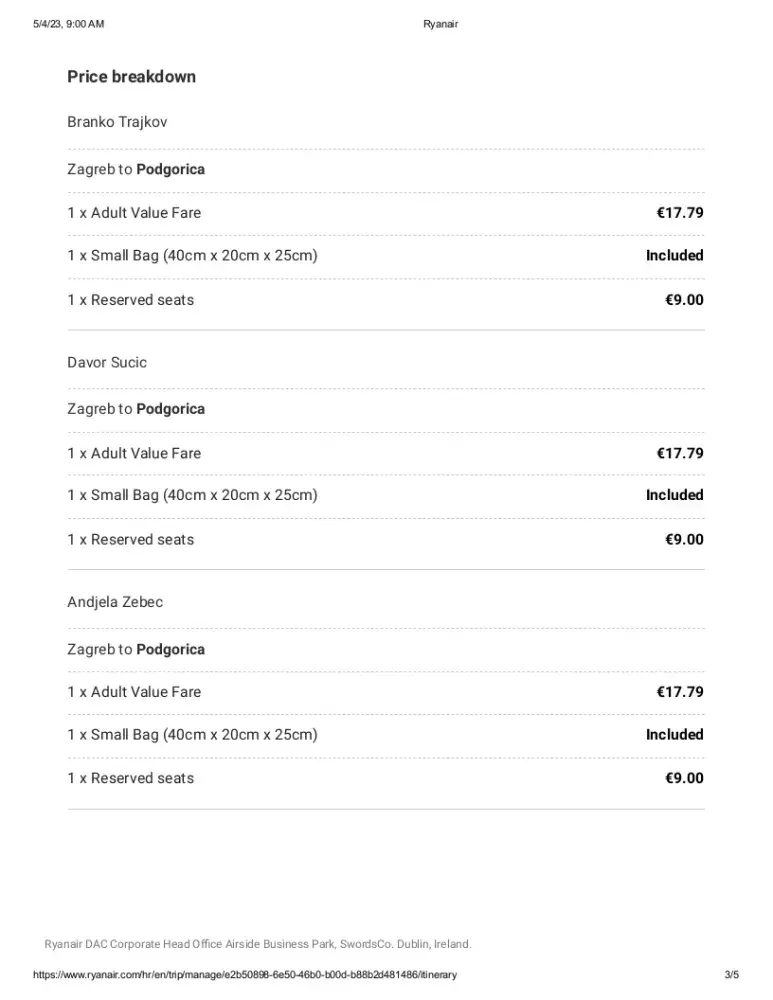Click Davor Sucic's Reserved seats label
The height and width of the screenshot is (1000, 773).
pyautogui.click(x=131, y=539)
